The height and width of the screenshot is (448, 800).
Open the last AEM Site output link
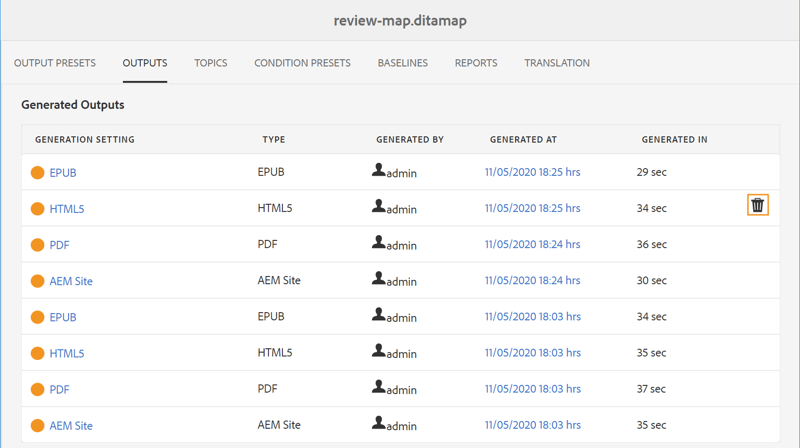[71, 426]
